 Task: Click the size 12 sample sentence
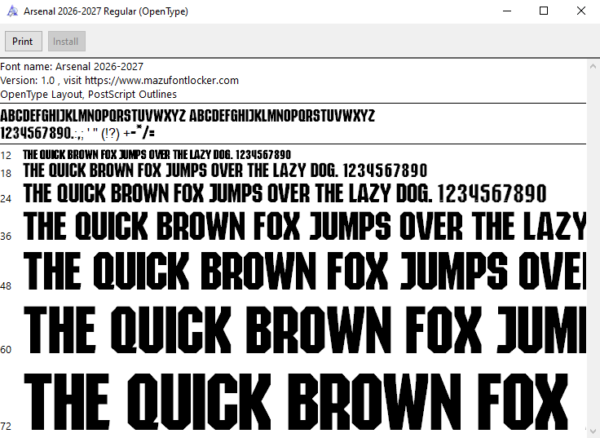[x=157, y=155]
